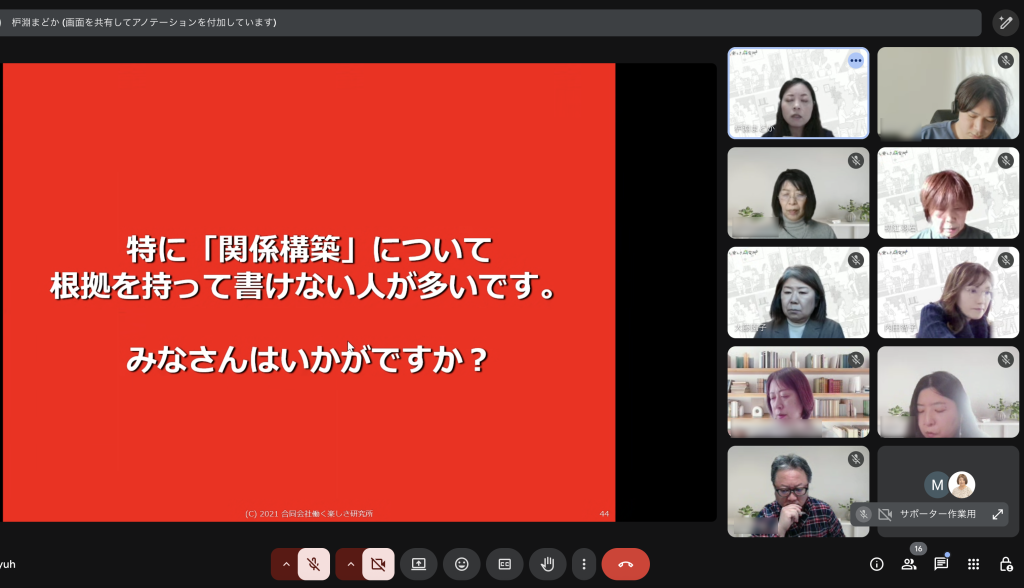Toggle closed captions on
Image resolution: width=1024 pixels, height=588 pixels.
coord(504,564)
